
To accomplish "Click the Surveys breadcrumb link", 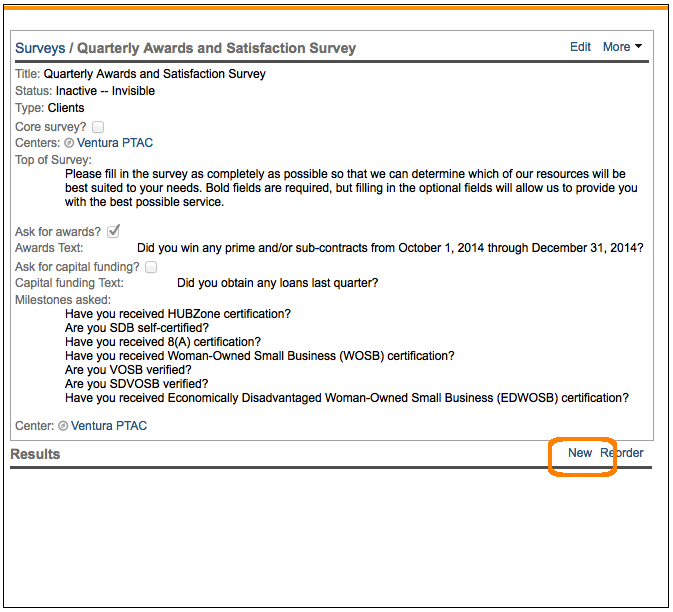I will click(x=40, y=48).
